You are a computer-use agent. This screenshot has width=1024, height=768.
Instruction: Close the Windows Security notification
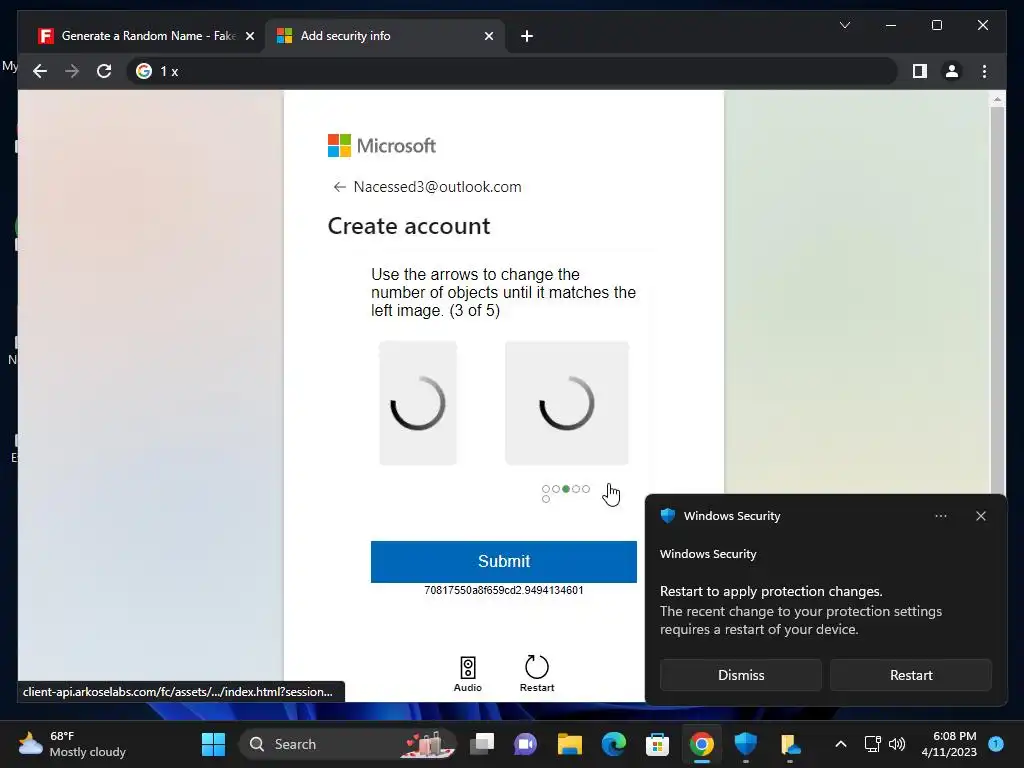pos(980,516)
